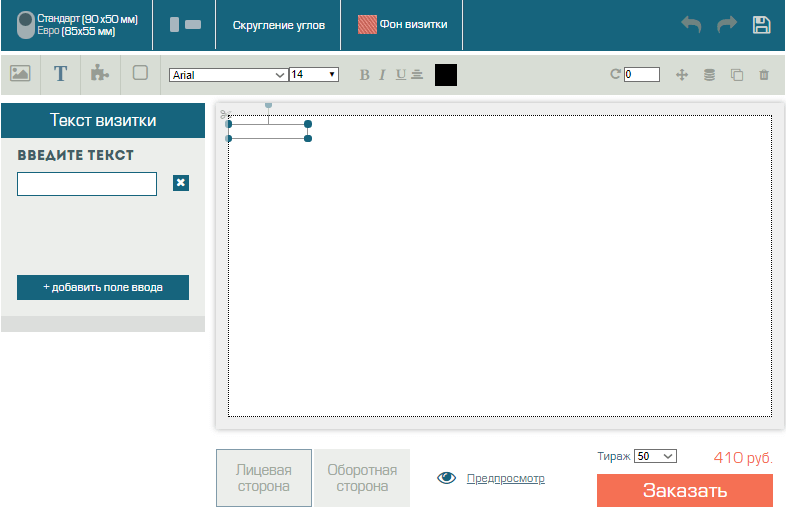Screen dimensions: 786x522
Task: Click the rotate icon
Action: pos(615,74)
